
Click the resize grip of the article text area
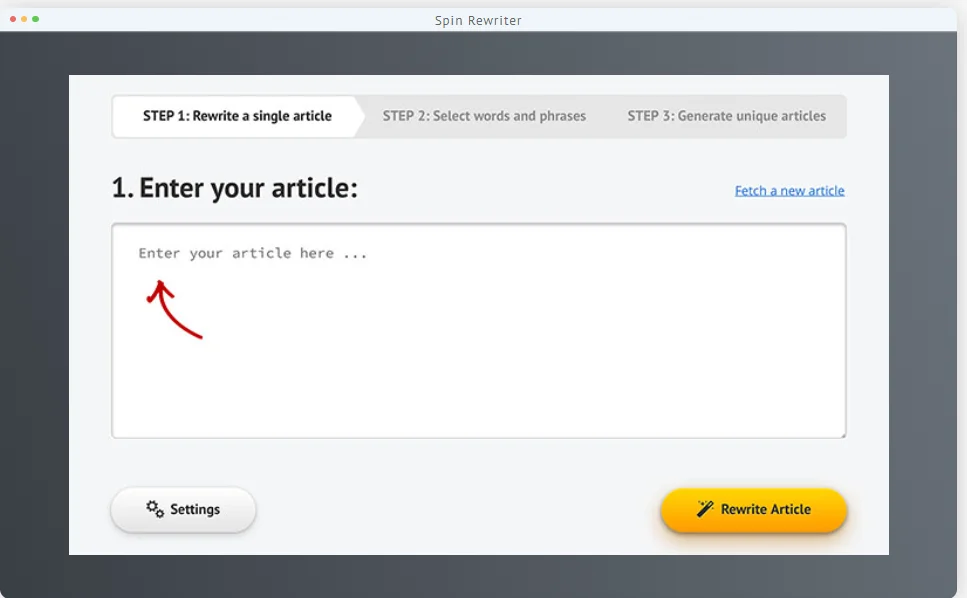coord(842,434)
